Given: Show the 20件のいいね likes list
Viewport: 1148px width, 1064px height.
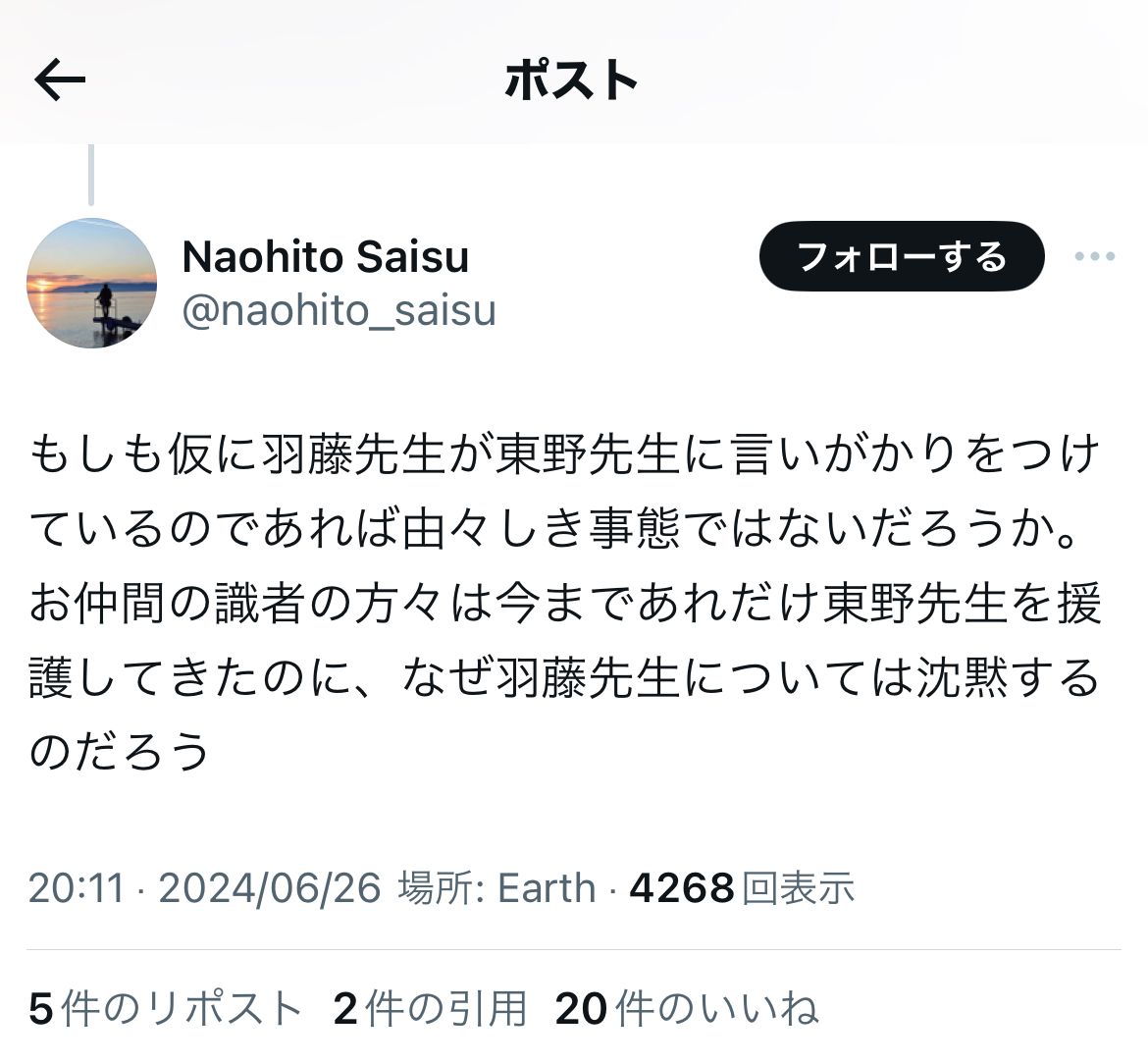Looking at the screenshot, I should pyautogui.click(x=687, y=1008).
